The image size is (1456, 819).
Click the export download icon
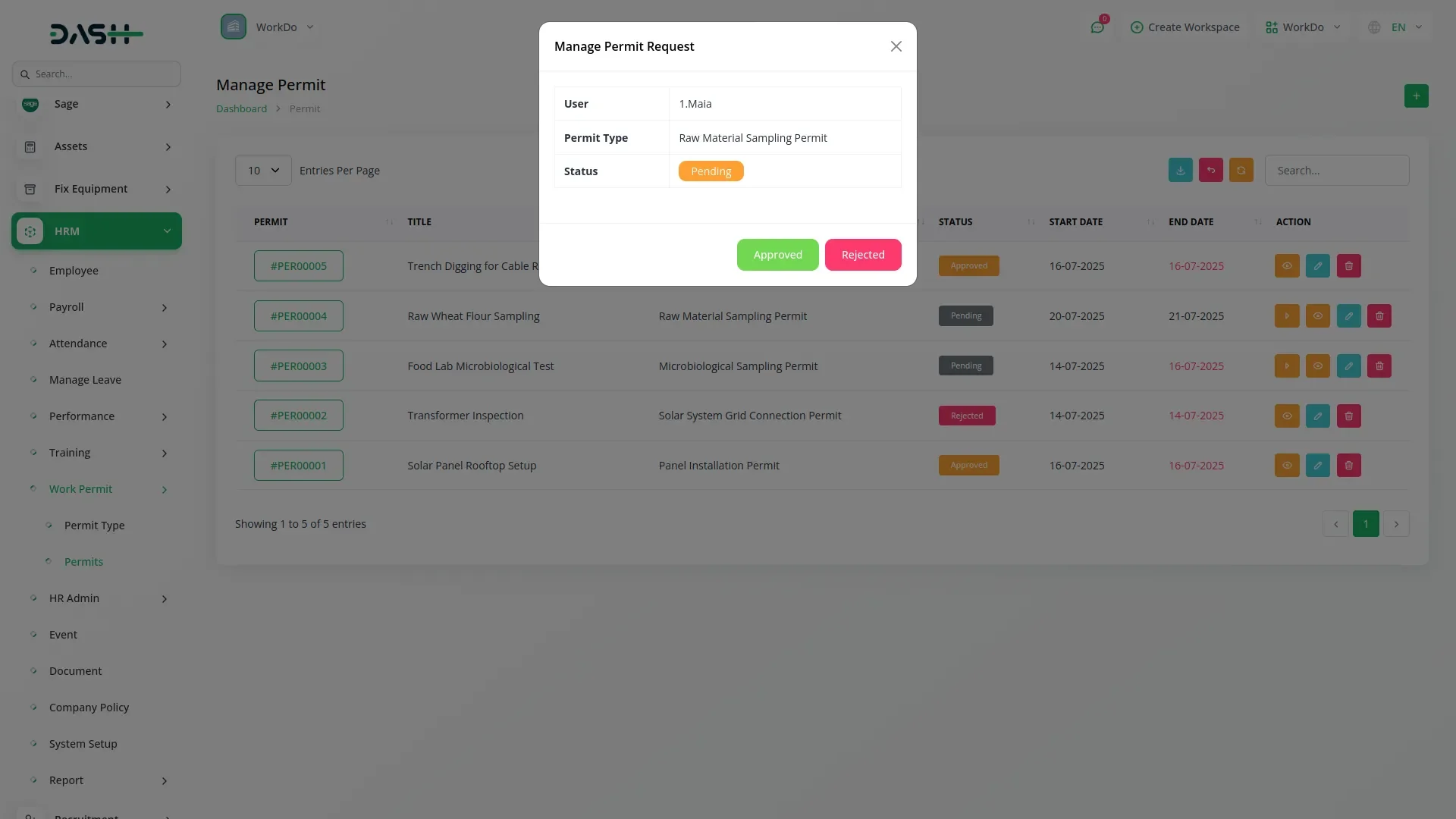click(x=1180, y=171)
